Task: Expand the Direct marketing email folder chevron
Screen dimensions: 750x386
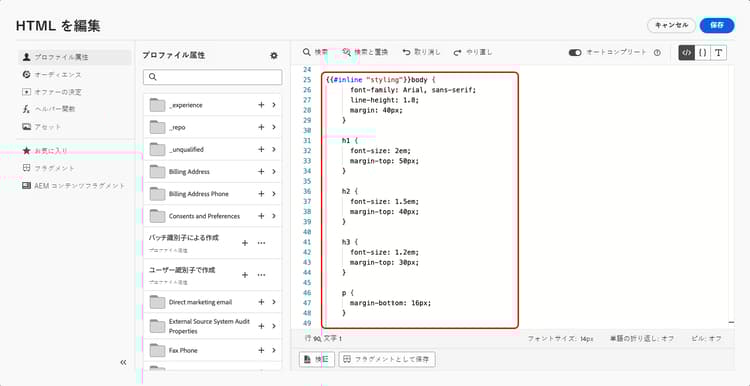Action: click(x=274, y=302)
